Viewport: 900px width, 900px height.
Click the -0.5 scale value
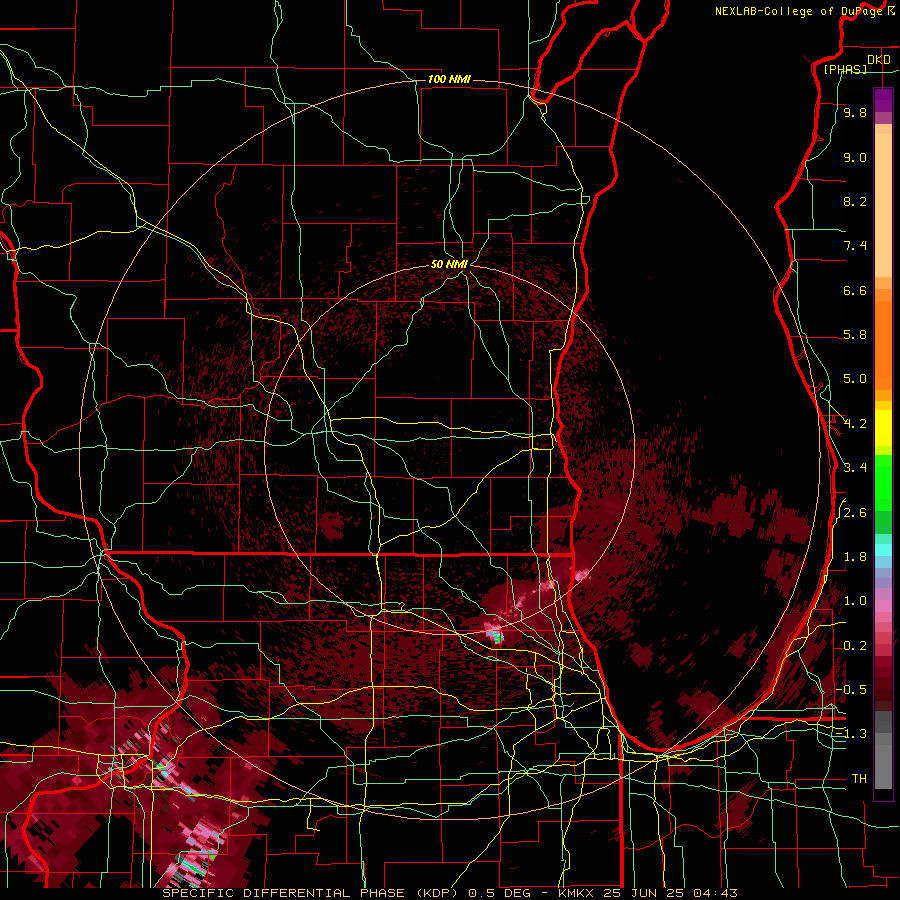[x=852, y=690]
